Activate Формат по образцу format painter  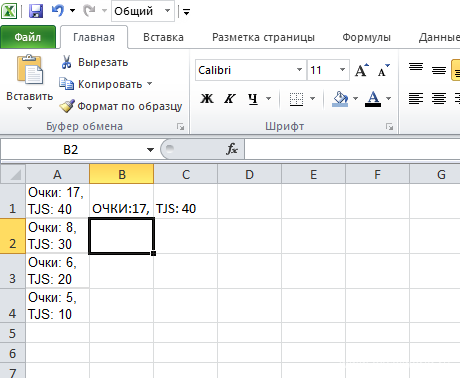tap(121, 106)
